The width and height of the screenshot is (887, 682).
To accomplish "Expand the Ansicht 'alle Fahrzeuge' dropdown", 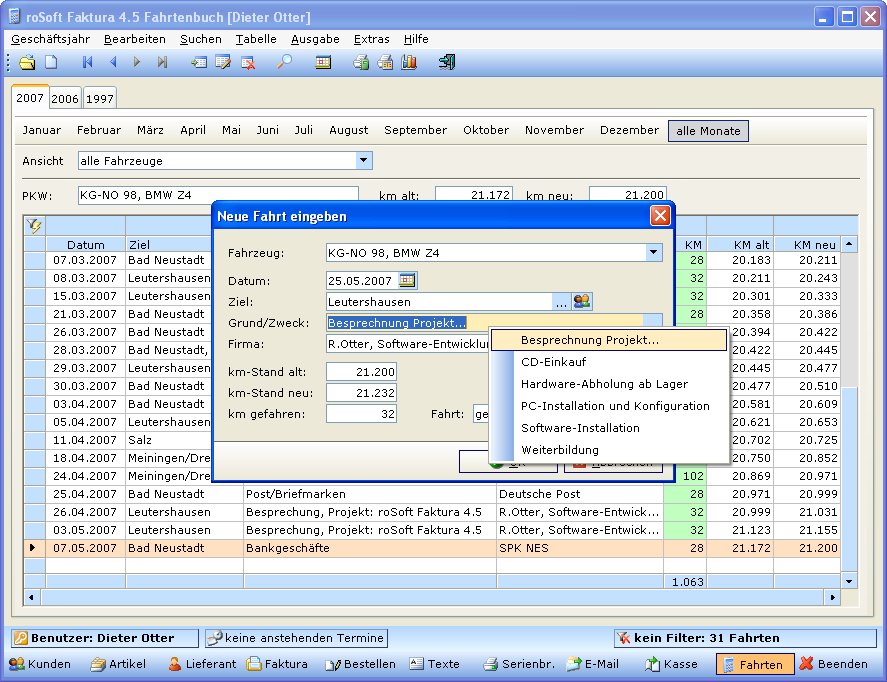I will tap(364, 160).
